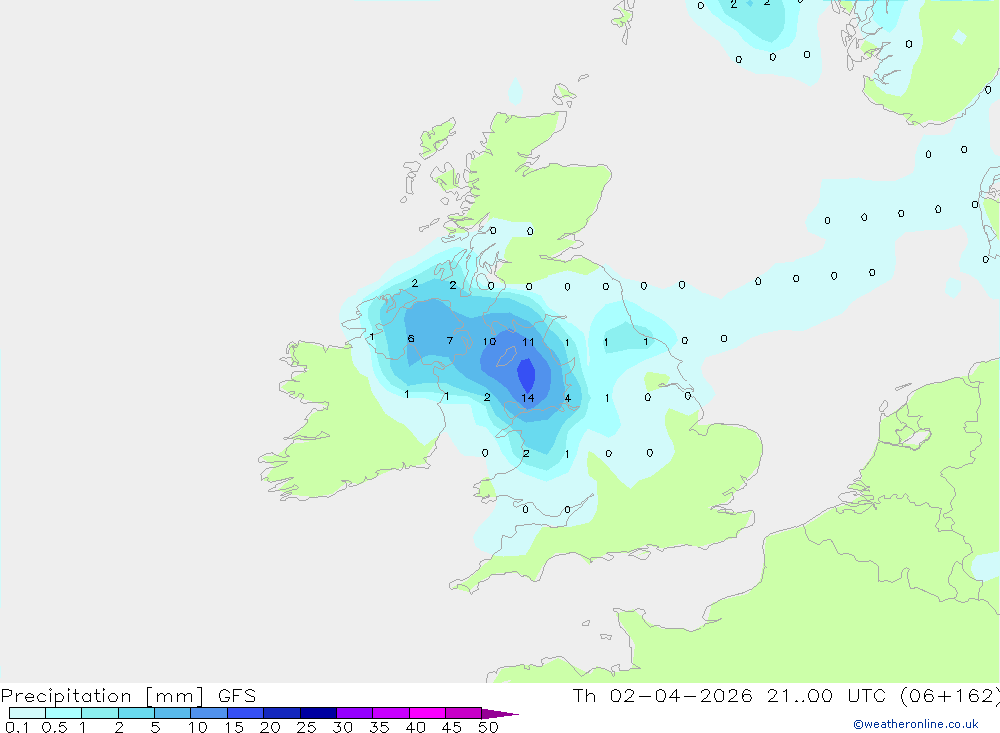Click the '30' legend scale label
The width and height of the screenshot is (1000, 733).
point(343,727)
